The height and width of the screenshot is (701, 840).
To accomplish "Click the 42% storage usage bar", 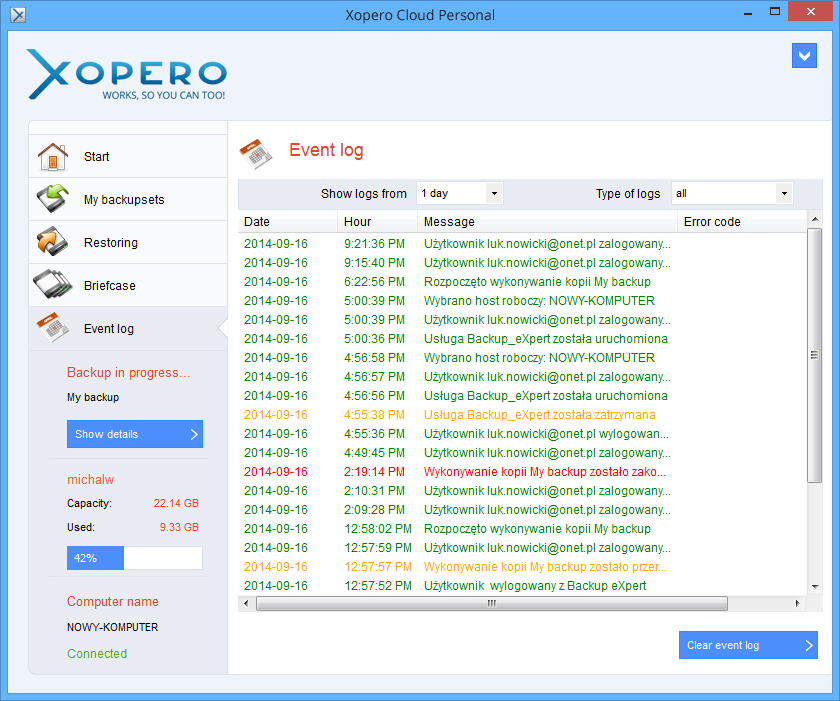I will point(135,558).
